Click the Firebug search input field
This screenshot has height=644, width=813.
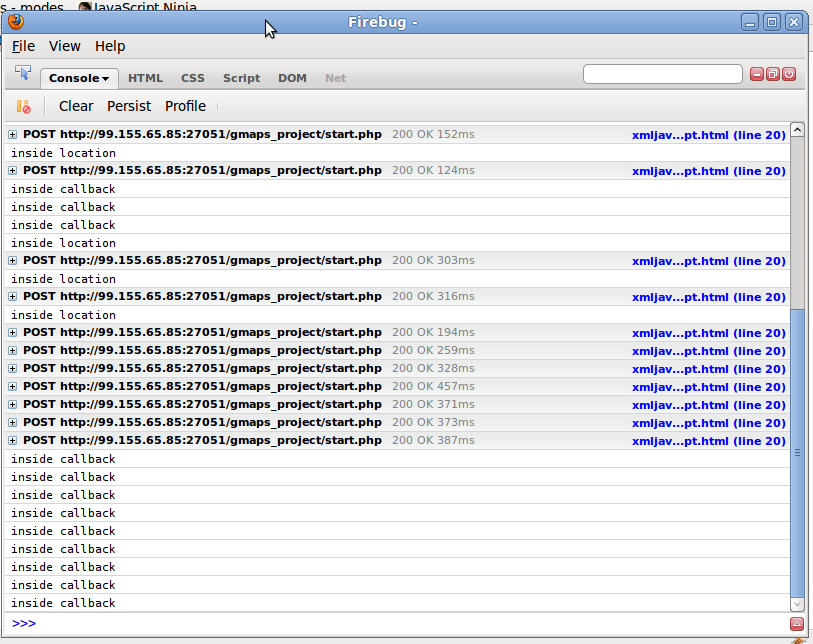663,74
